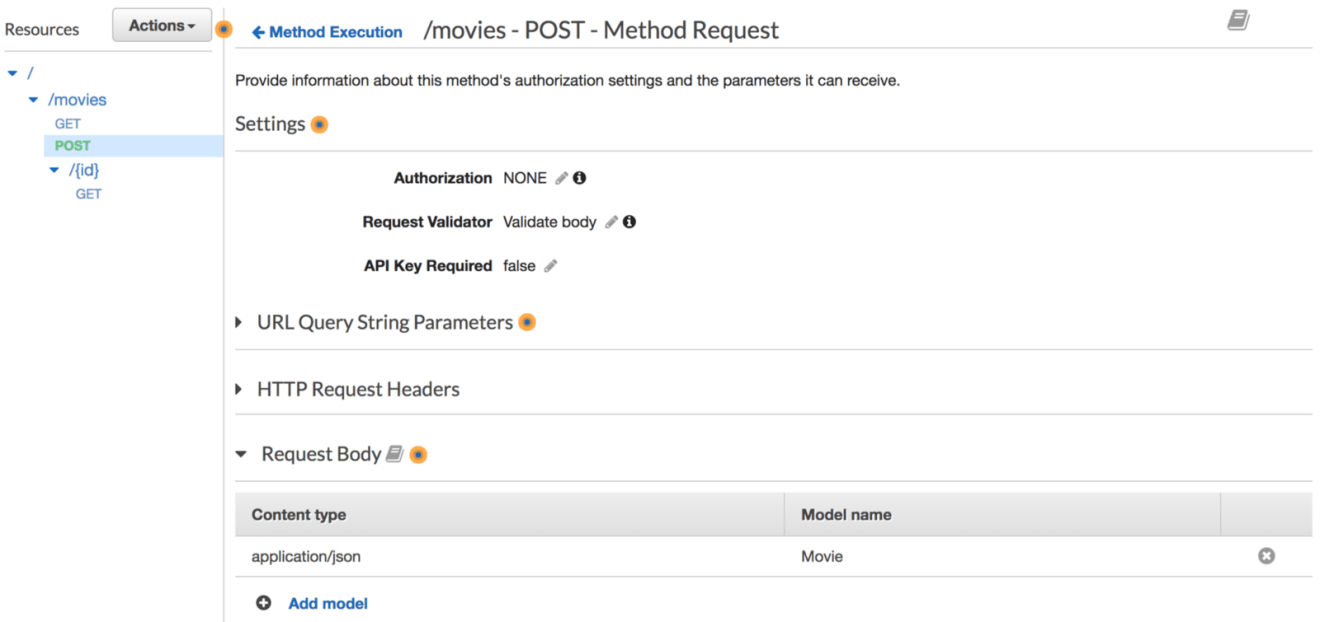The height and width of the screenshot is (622, 1320).
Task: Expand URL Query String Parameters section
Action: [239, 323]
